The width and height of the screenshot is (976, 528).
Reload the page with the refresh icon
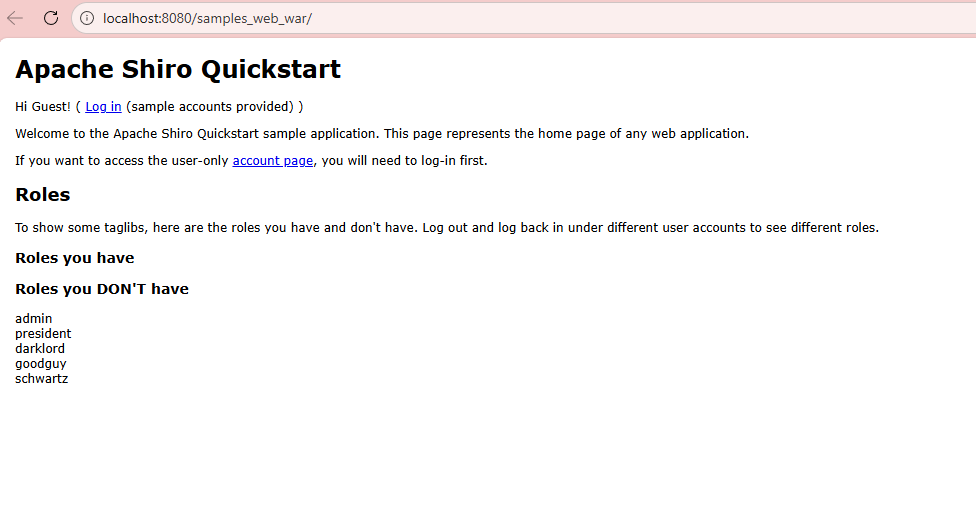pos(51,18)
